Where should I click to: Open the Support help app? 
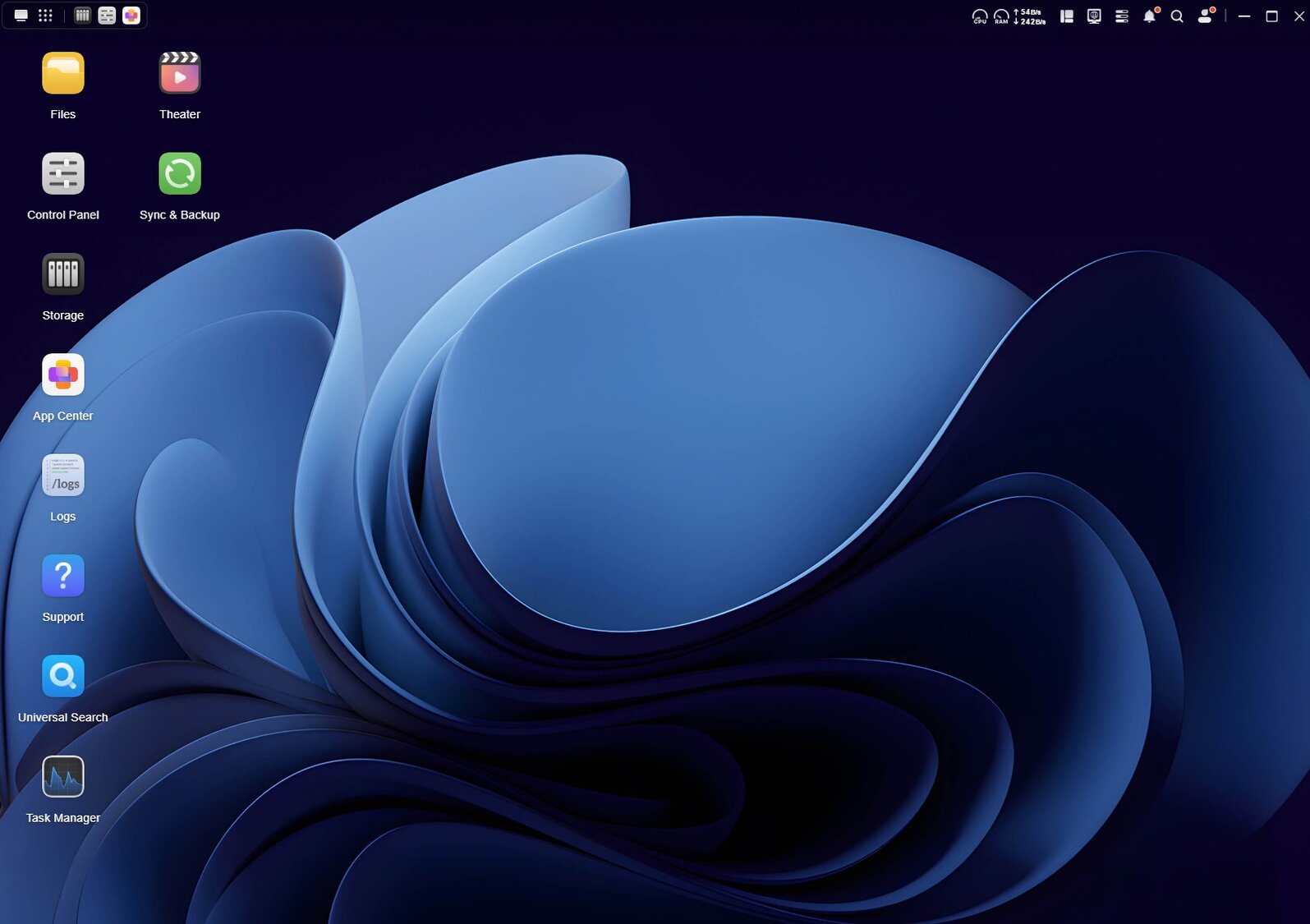tap(62, 576)
